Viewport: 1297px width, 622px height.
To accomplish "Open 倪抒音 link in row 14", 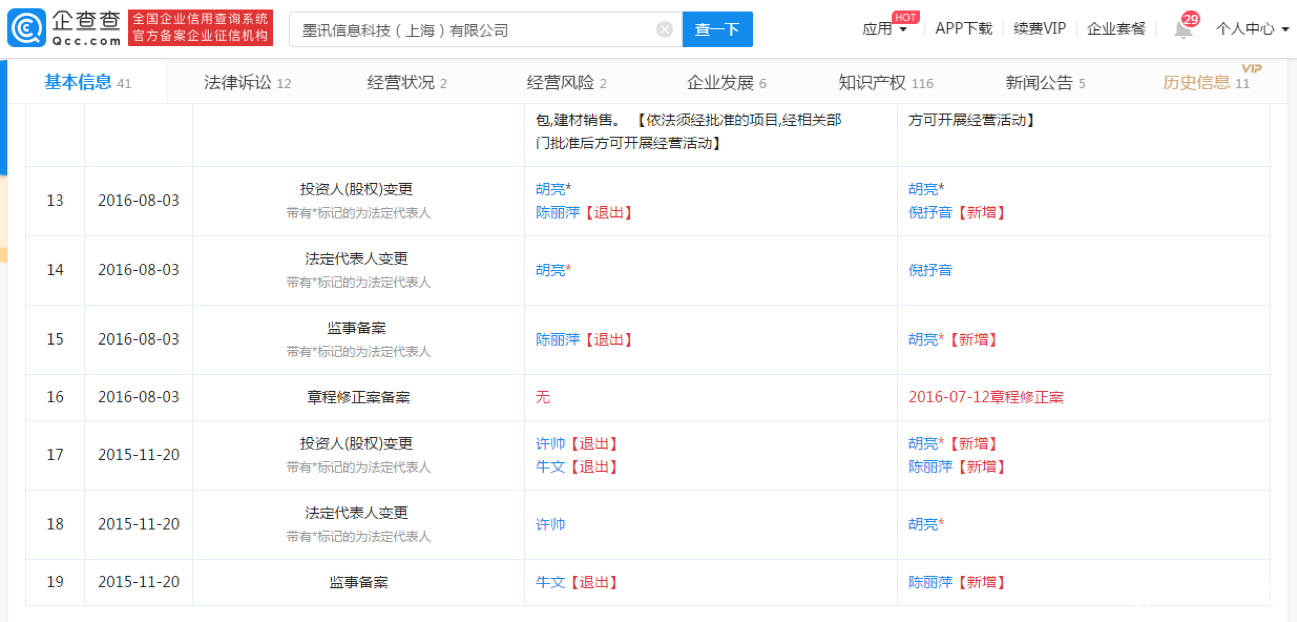I will tap(930, 270).
